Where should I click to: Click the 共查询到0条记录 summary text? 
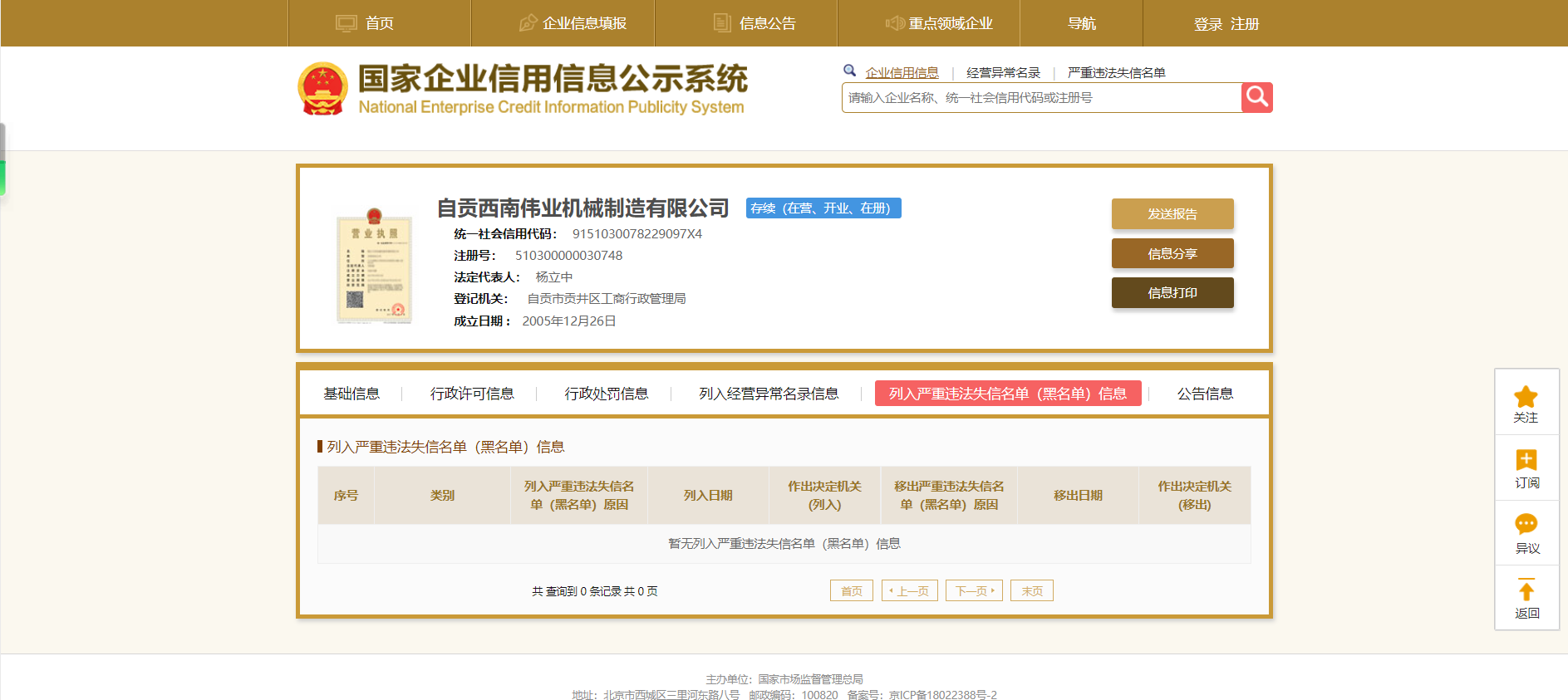[x=595, y=591]
